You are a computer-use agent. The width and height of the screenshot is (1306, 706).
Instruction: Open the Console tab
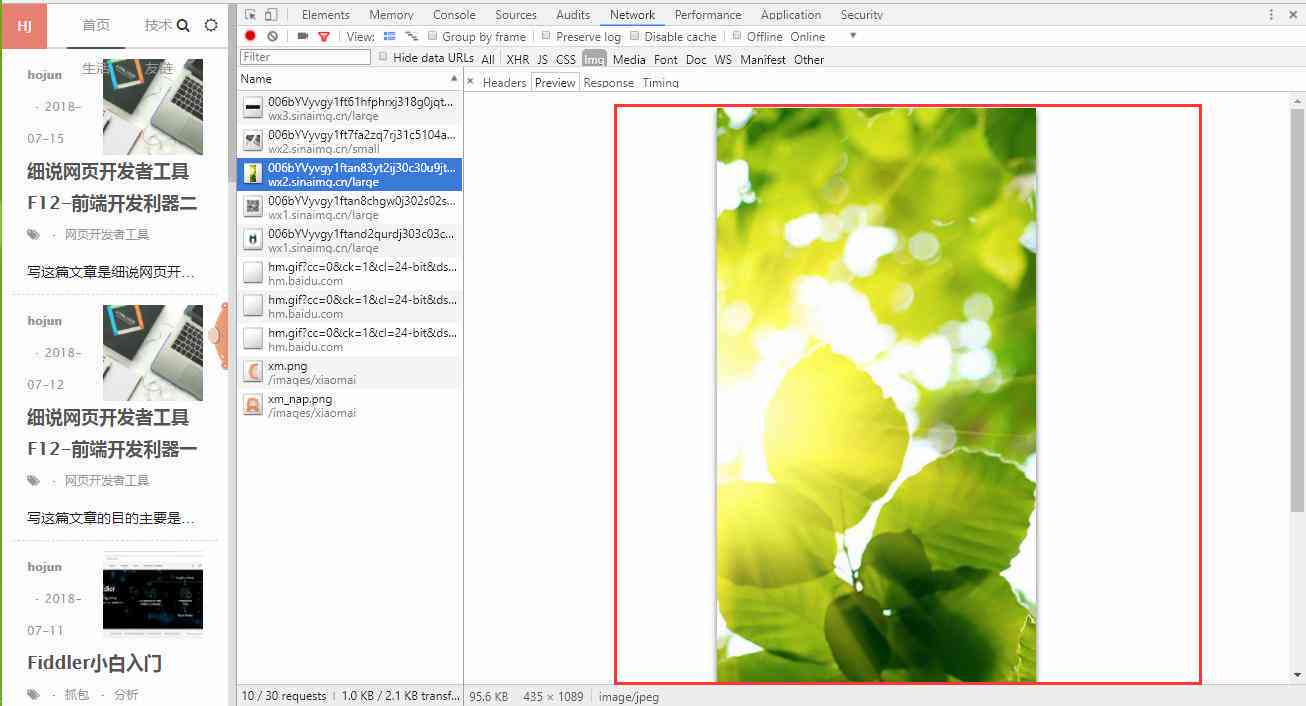click(454, 15)
